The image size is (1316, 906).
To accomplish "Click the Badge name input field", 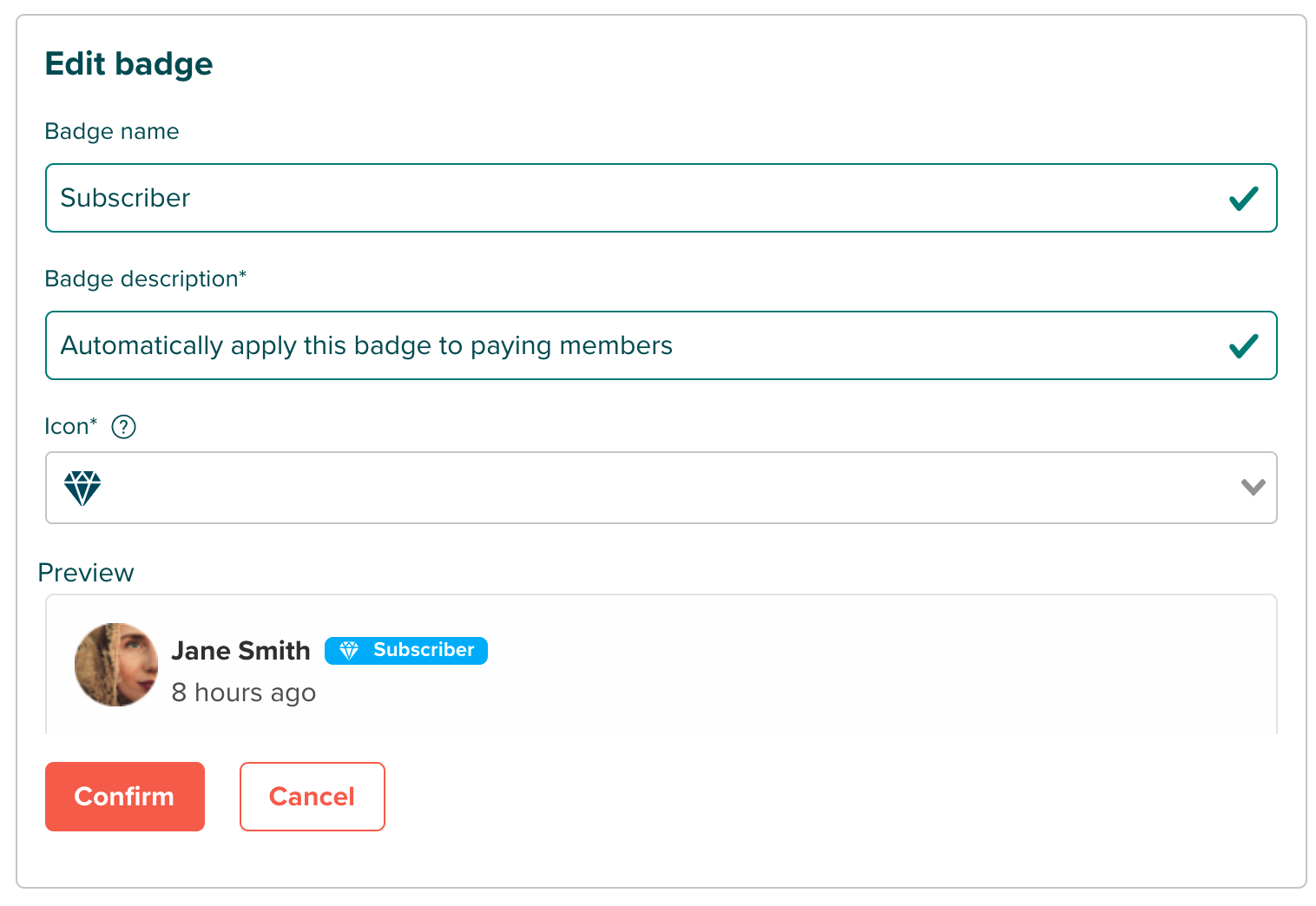I will tap(661, 198).
